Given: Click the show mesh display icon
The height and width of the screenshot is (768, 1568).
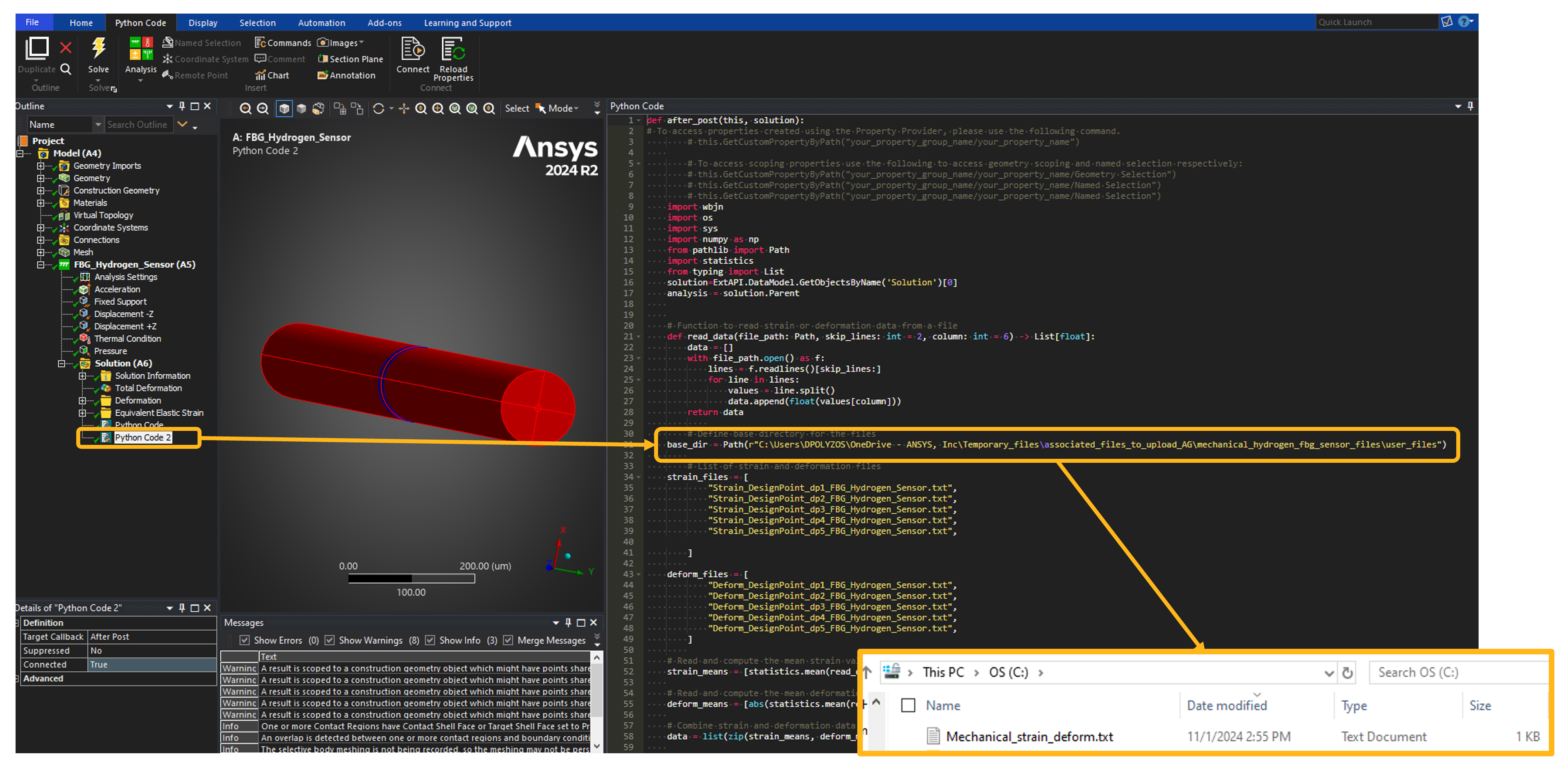Looking at the screenshot, I should 318,109.
